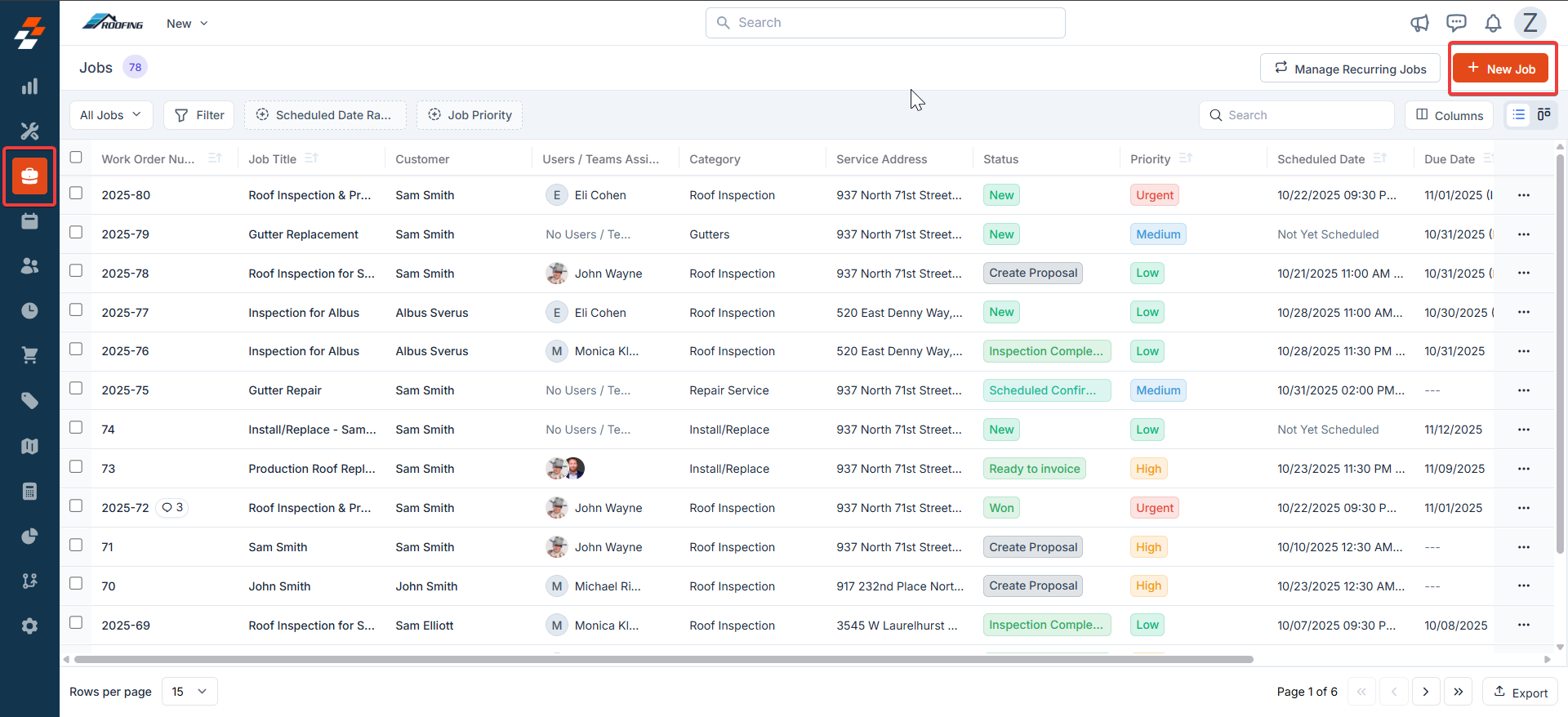This screenshot has width=1568, height=717.
Task: Open the workflow branch icon in sidebar
Action: (x=29, y=581)
